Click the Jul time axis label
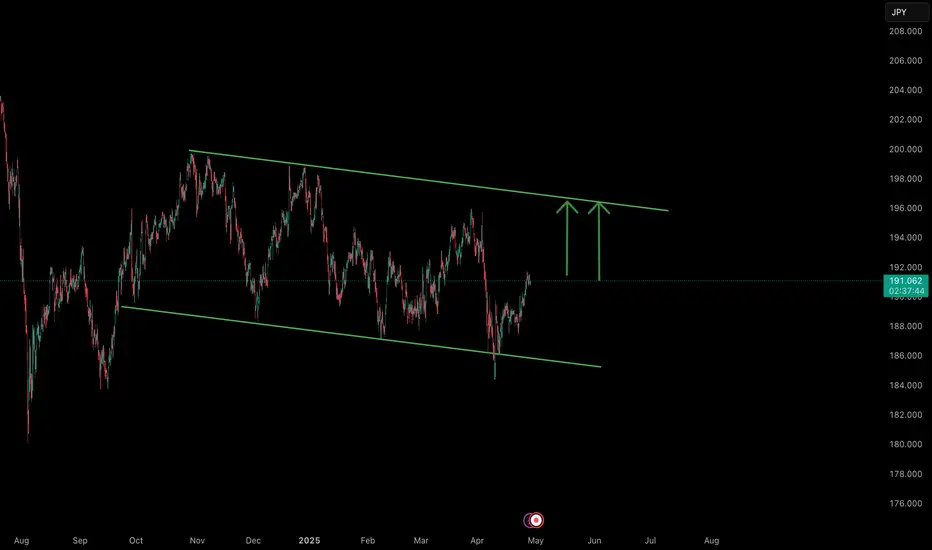The width and height of the screenshot is (932, 550). click(650, 540)
